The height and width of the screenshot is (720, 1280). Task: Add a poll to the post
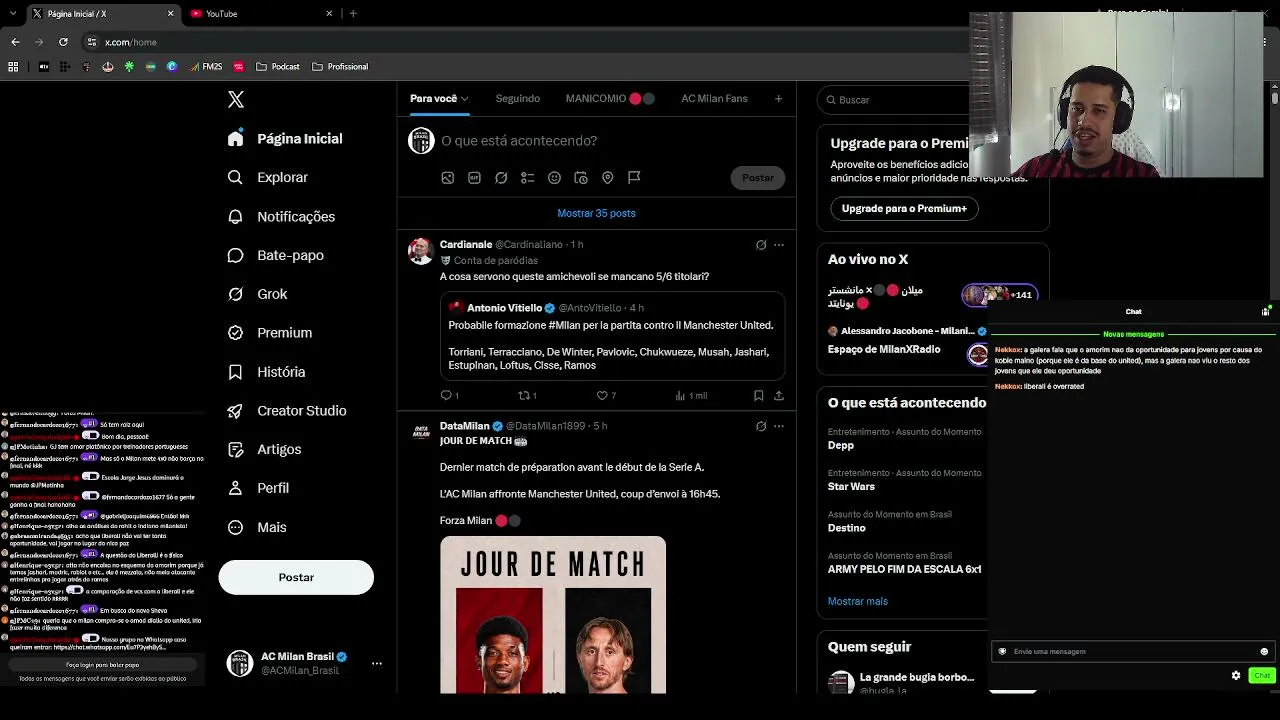[x=527, y=178]
